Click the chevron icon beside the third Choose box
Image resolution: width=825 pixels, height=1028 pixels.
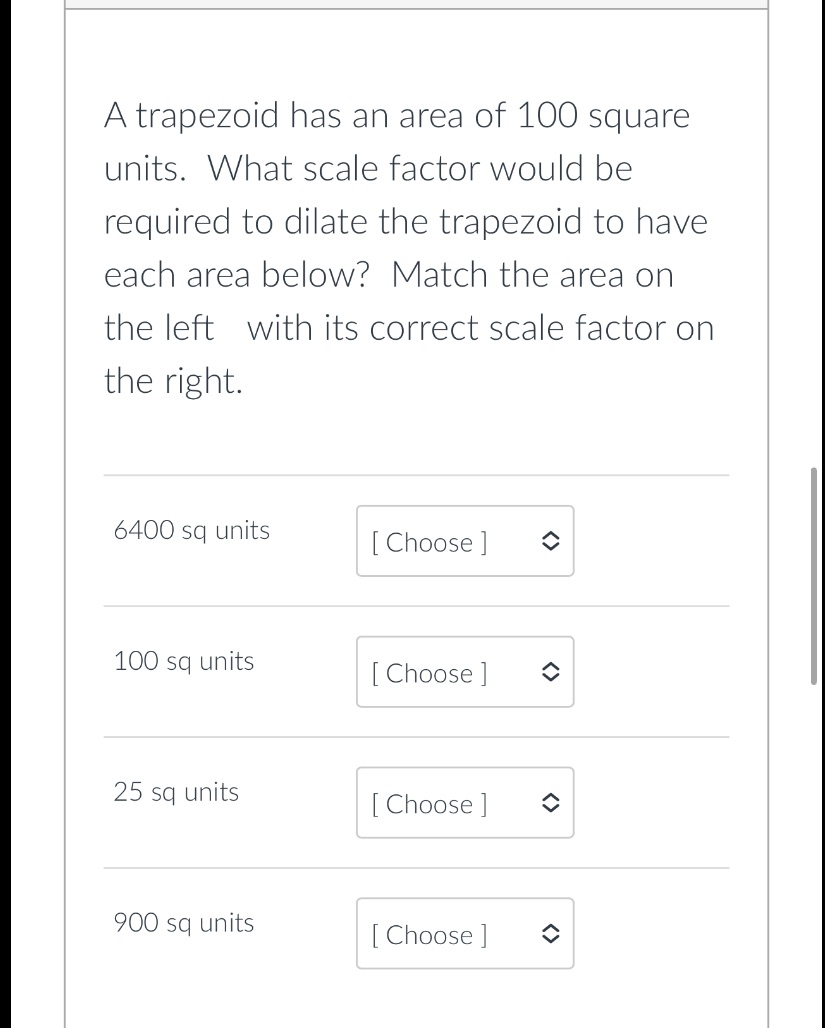[x=549, y=803]
